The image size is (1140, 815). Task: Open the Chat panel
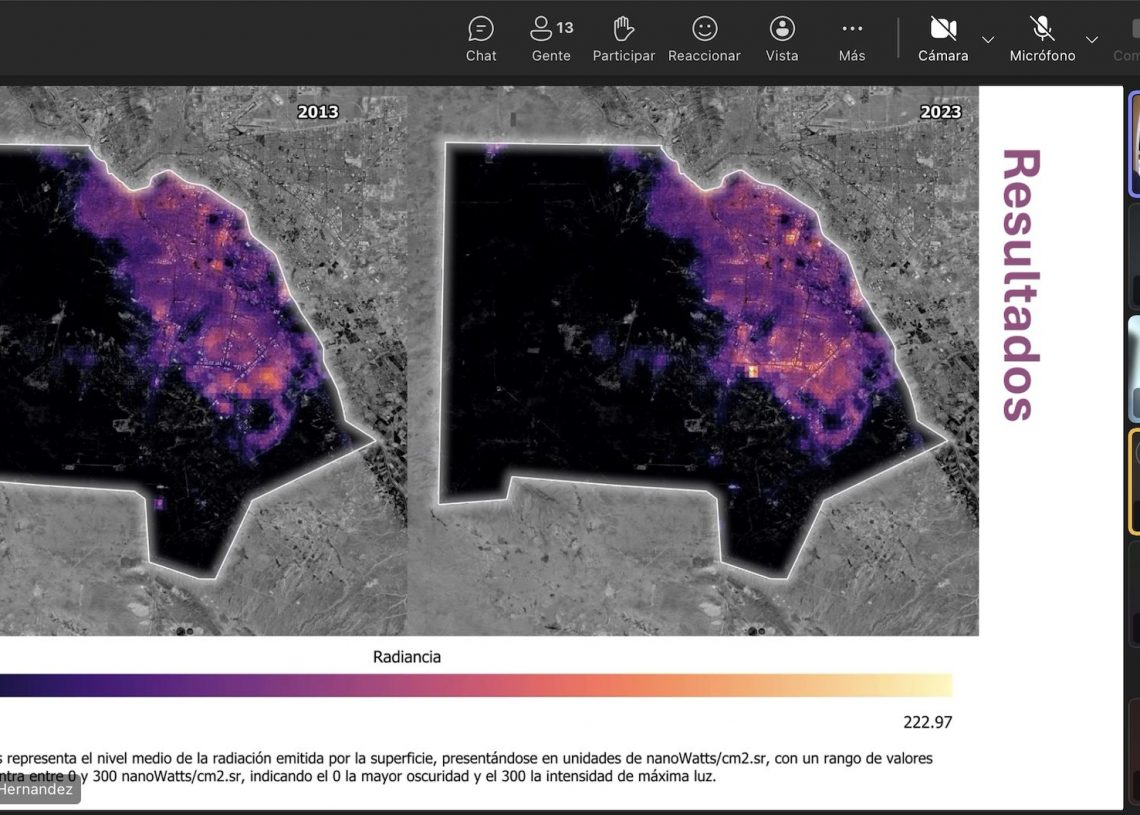coord(481,39)
